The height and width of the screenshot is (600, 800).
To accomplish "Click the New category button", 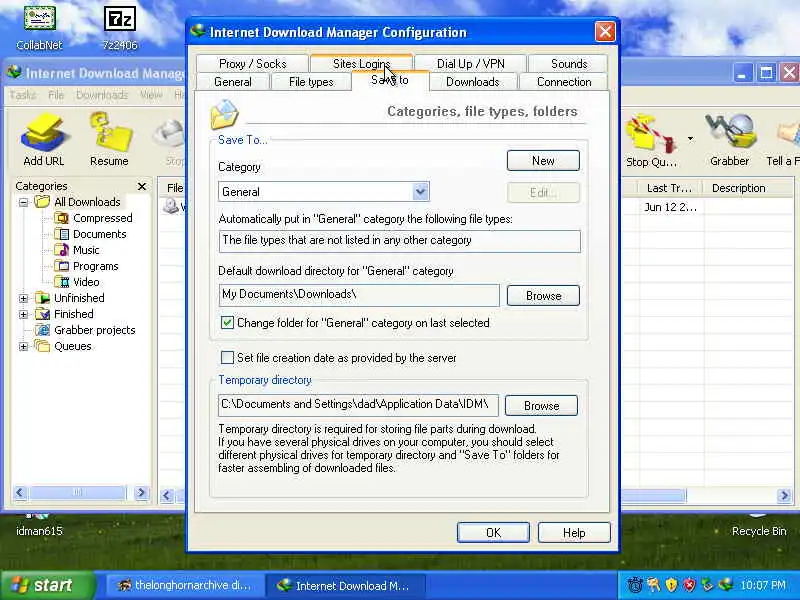I will tap(543, 161).
